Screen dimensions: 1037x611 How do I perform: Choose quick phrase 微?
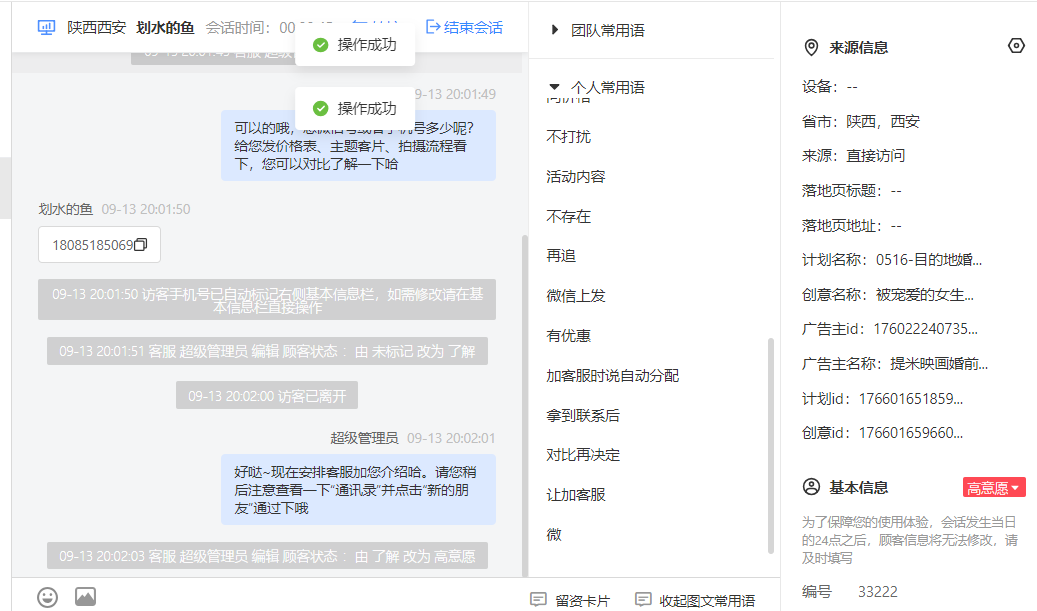click(x=554, y=534)
